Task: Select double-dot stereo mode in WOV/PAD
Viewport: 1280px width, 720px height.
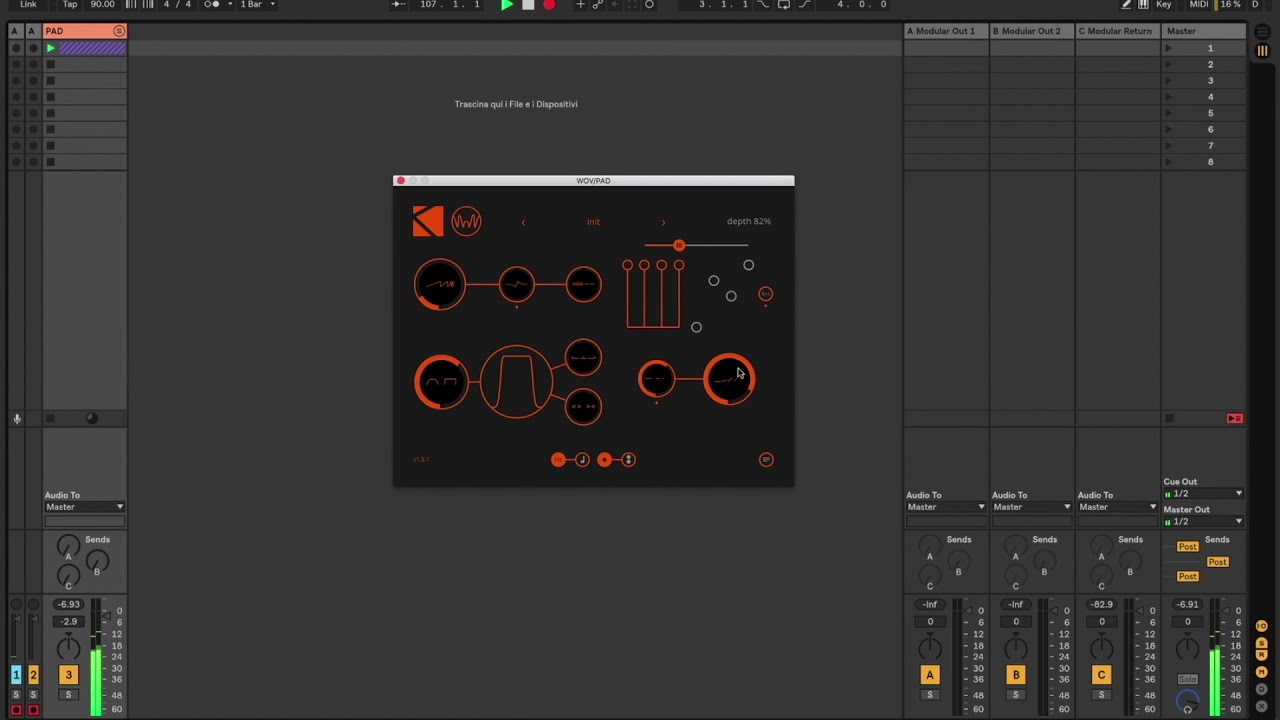Action: coord(628,460)
